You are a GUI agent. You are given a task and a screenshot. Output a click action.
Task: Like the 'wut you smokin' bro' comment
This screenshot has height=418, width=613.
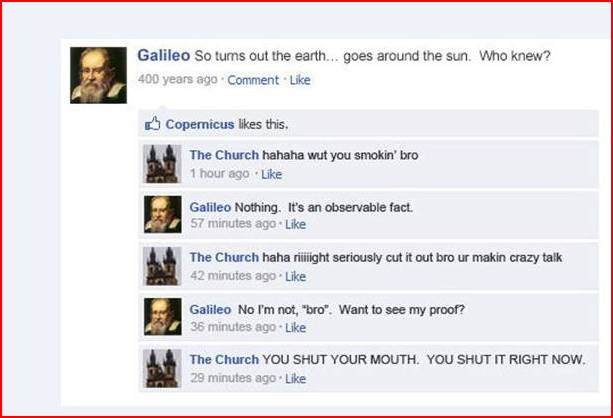(271, 174)
